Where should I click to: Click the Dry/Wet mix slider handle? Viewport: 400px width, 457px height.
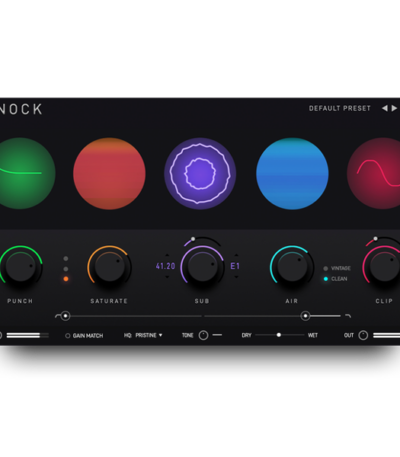(279, 335)
